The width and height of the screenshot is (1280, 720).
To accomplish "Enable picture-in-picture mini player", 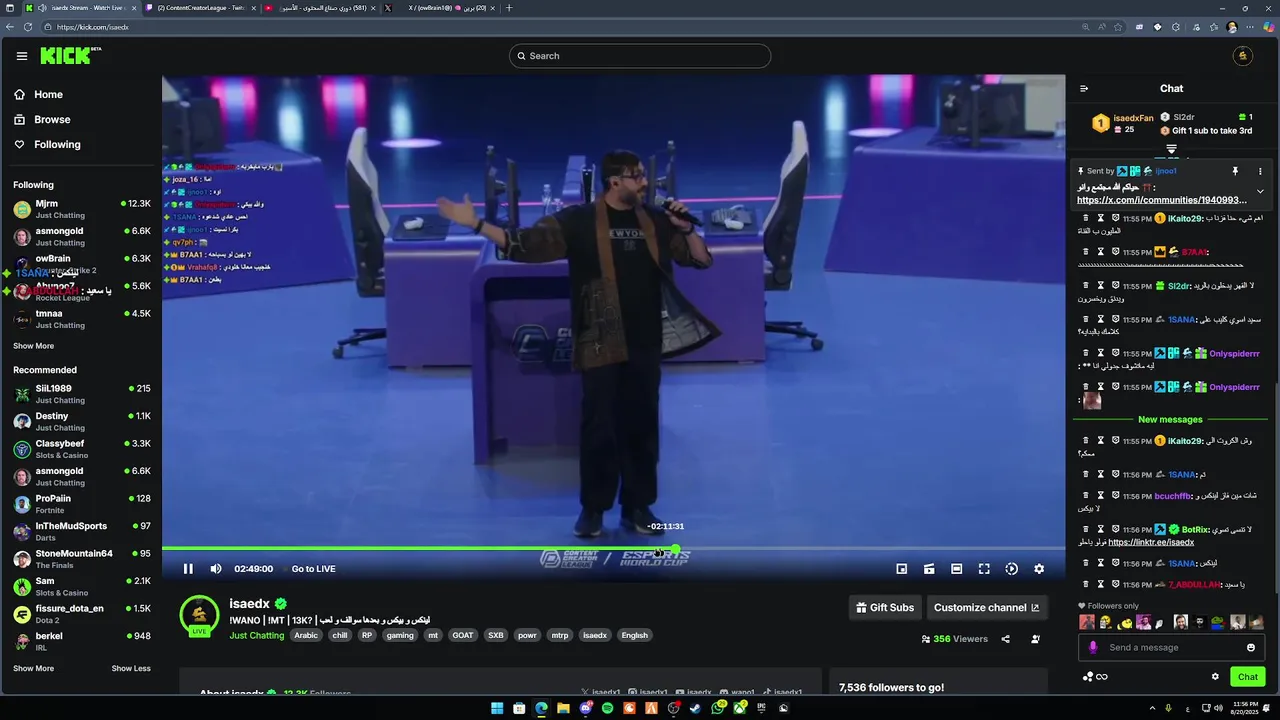I will point(902,569).
